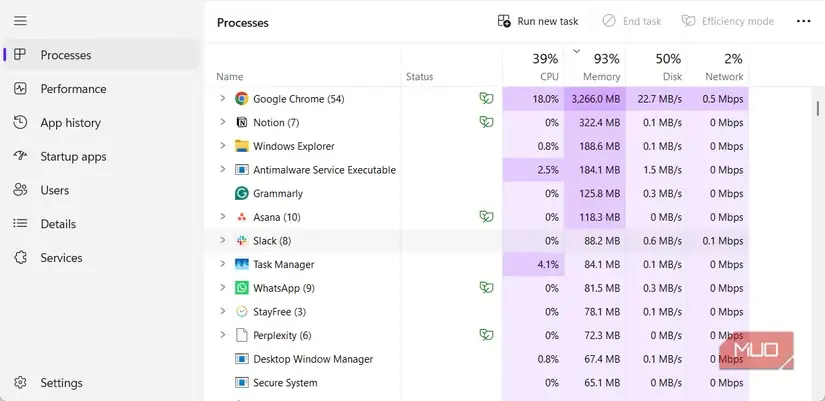Select the StayFree app icon
Viewport: 825px width, 401px height.
point(242,312)
